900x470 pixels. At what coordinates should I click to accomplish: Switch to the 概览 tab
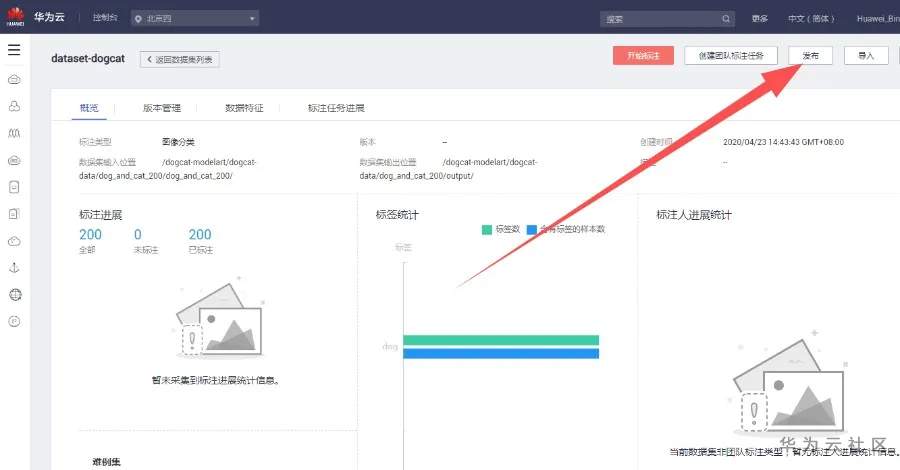(x=89, y=108)
